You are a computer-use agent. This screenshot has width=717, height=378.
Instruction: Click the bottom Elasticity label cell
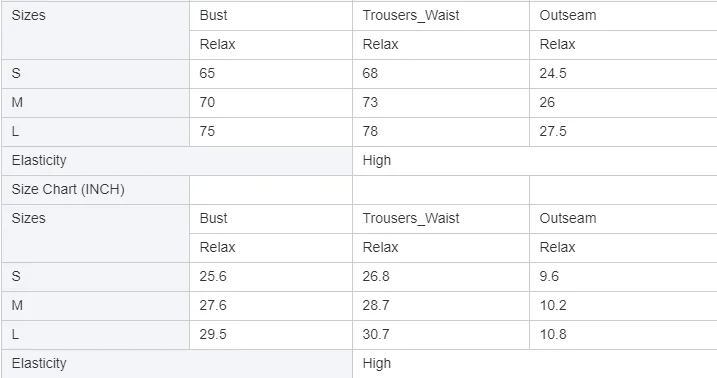pyautogui.click(x=177, y=364)
